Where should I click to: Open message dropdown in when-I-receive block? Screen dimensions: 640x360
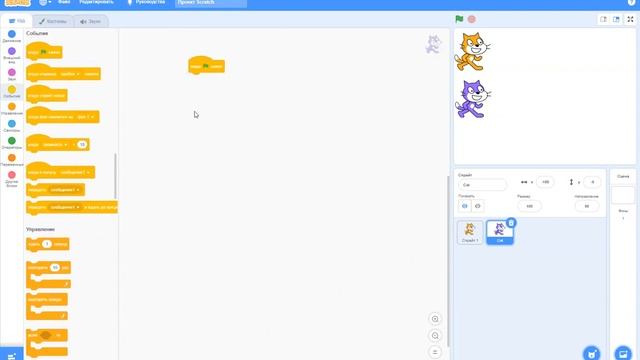(x=75, y=172)
